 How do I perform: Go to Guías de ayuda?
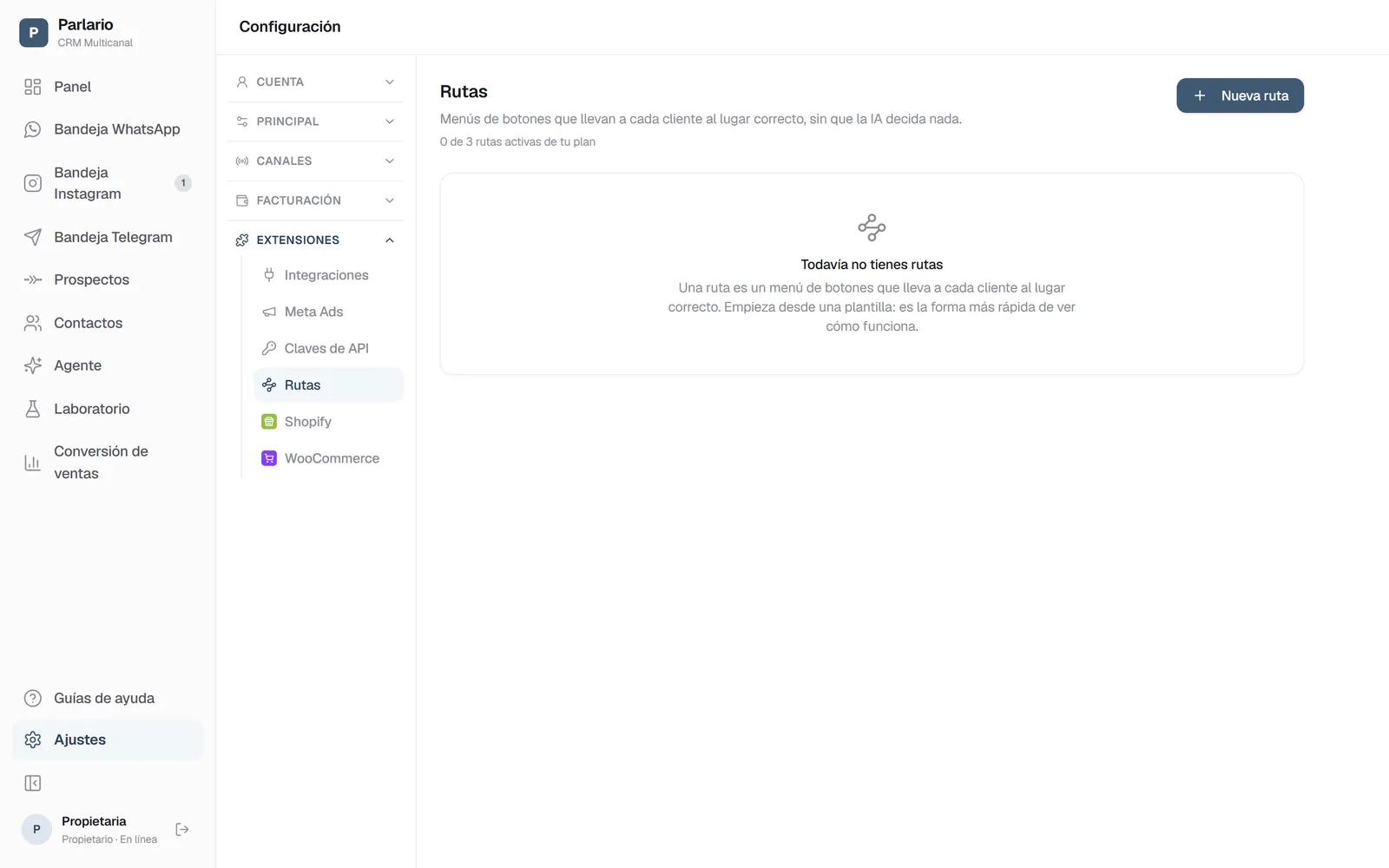pos(108,698)
